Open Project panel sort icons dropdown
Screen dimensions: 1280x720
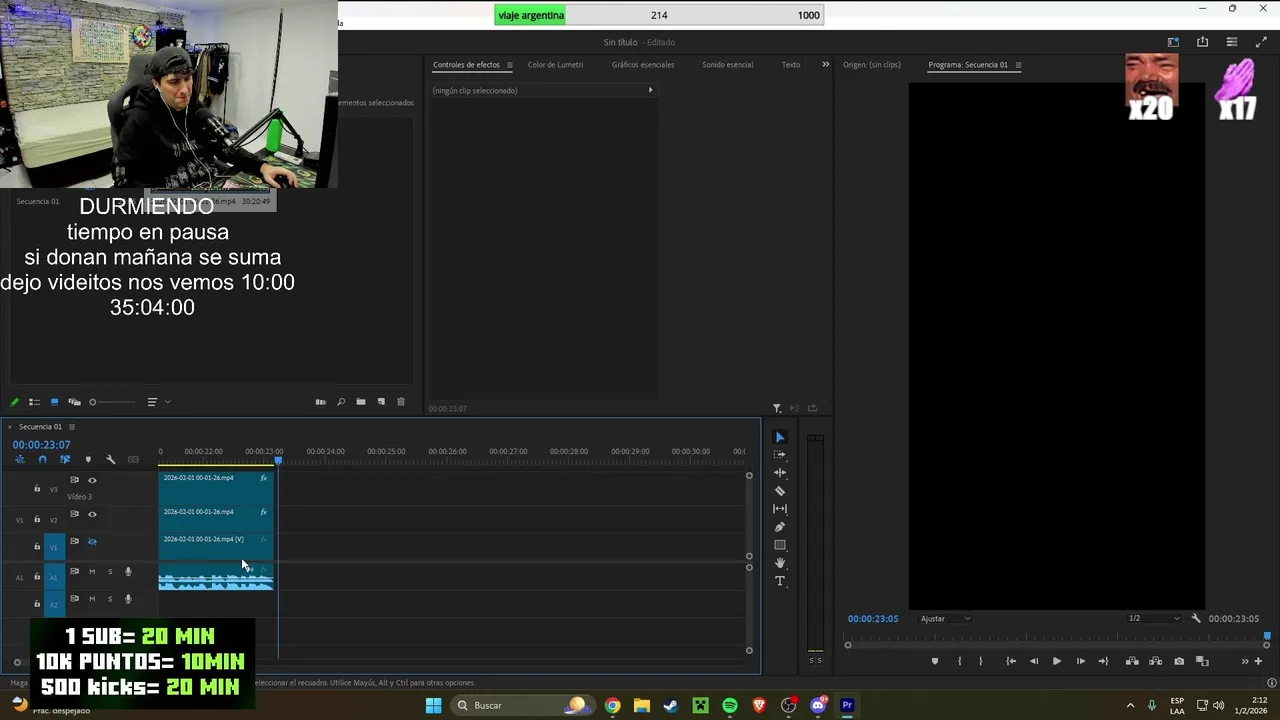tap(160, 402)
